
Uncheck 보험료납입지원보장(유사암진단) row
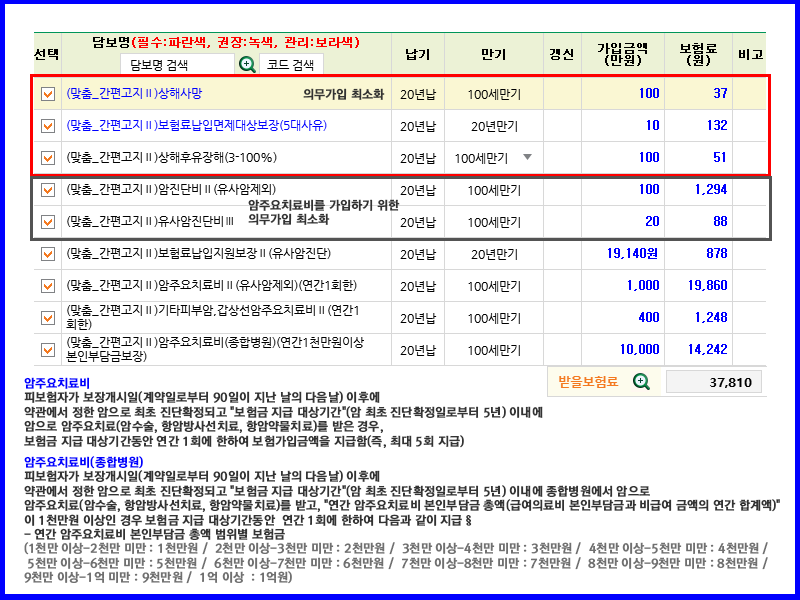[49, 254]
